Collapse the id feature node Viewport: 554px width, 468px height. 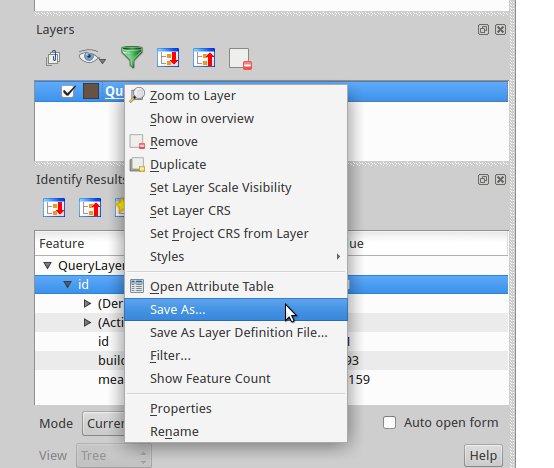[x=67, y=285]
